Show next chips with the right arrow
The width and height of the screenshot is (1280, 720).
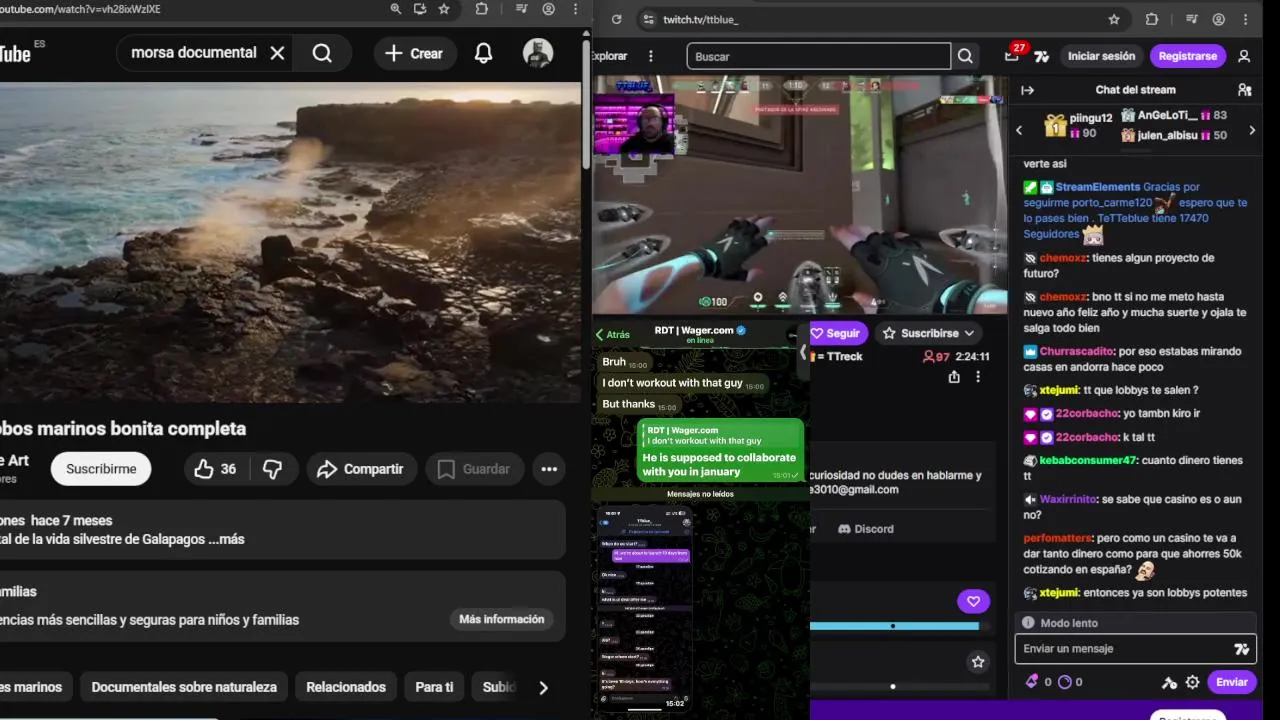[x=543, y=687]
